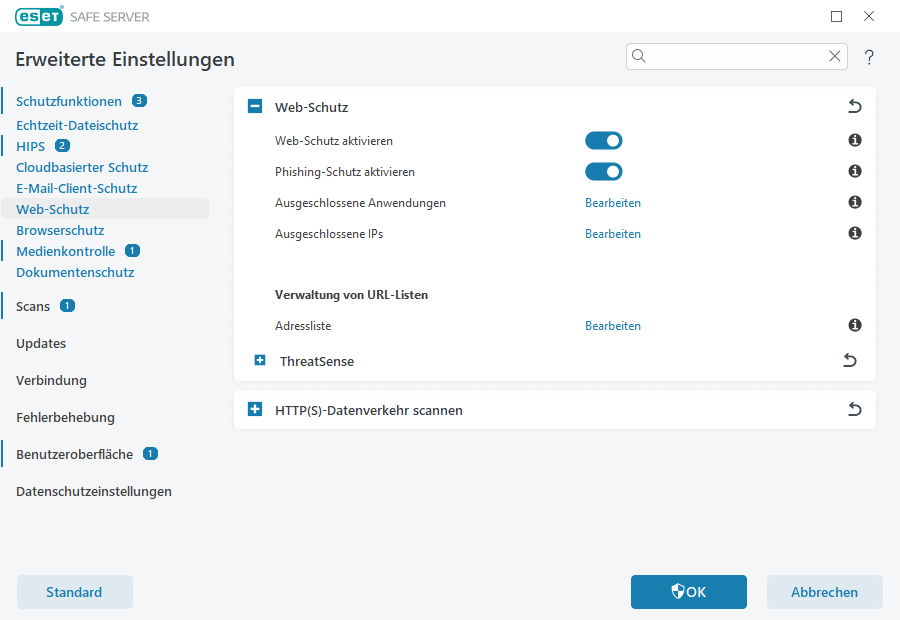Screen dimensions: 900x620
Task: Disable the Web-Schutz aktivieren toggle
Action: (603, 140)
